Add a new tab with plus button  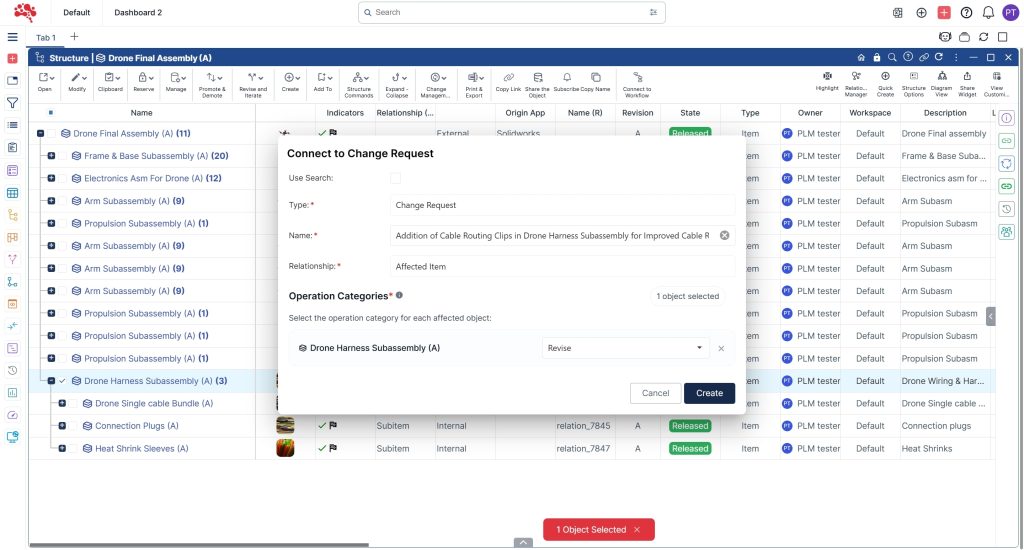coord(74,37)
